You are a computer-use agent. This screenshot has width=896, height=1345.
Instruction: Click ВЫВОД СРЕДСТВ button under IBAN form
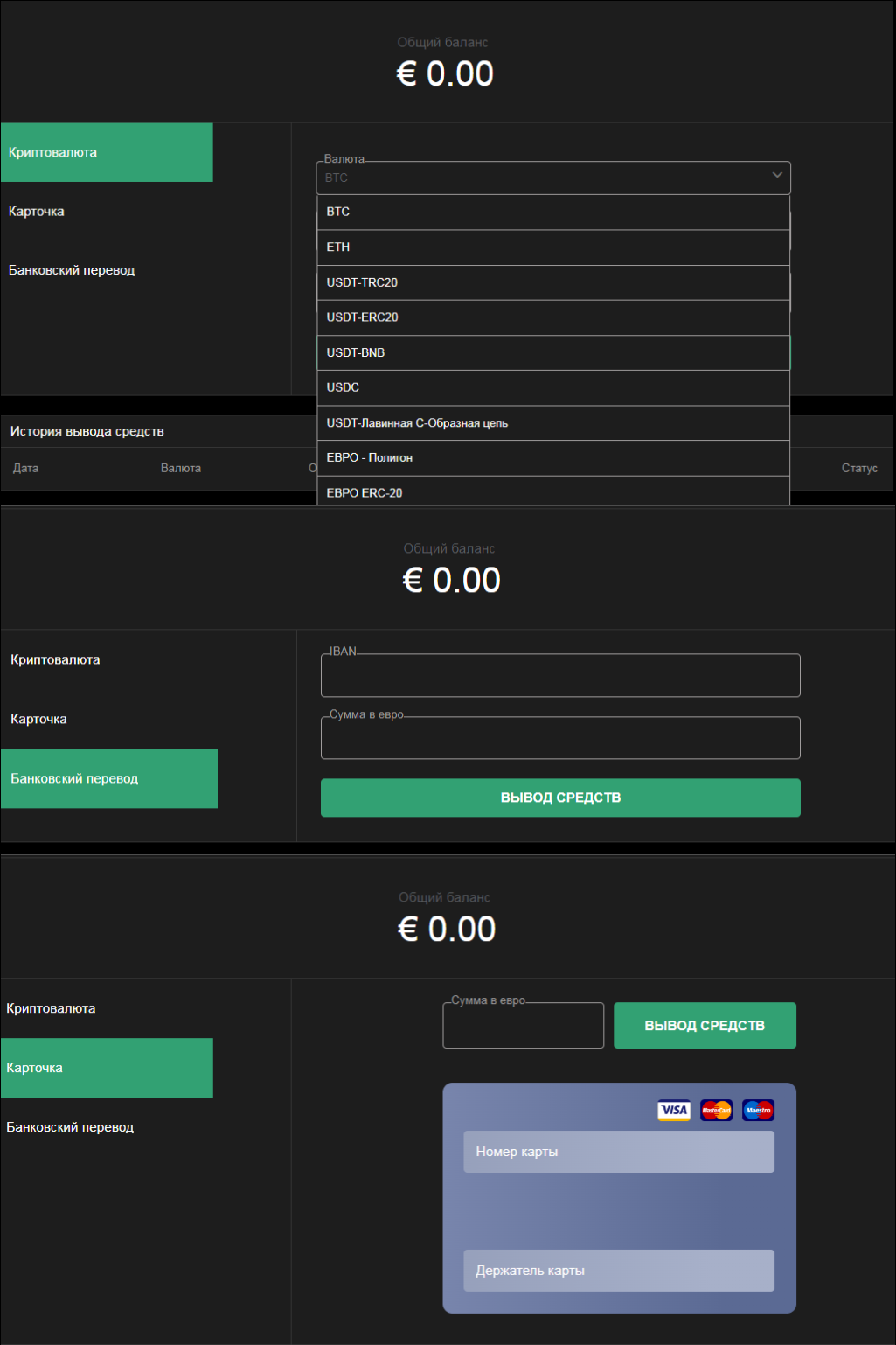pos(560,798)
